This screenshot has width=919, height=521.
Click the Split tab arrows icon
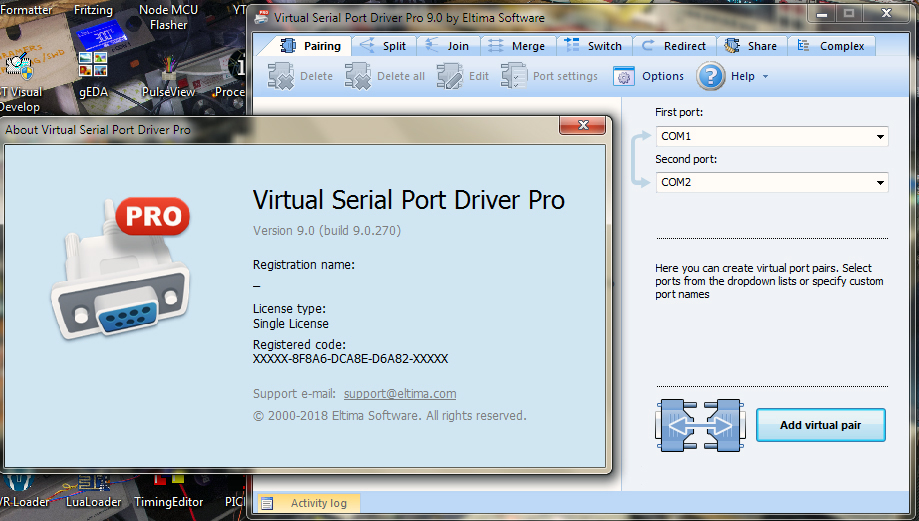[367, 45]
